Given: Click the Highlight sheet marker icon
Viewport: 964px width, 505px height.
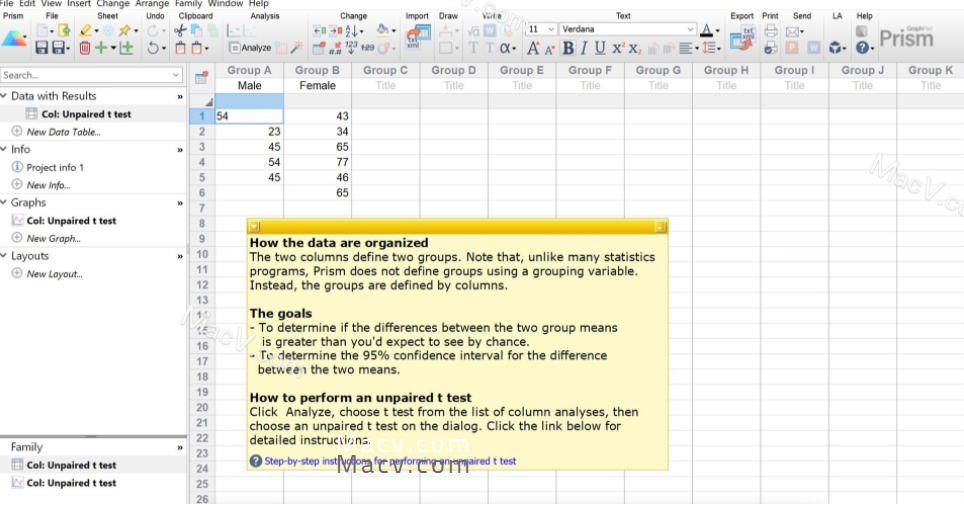Looking at the screenshot, I should (x=85, y=30).
